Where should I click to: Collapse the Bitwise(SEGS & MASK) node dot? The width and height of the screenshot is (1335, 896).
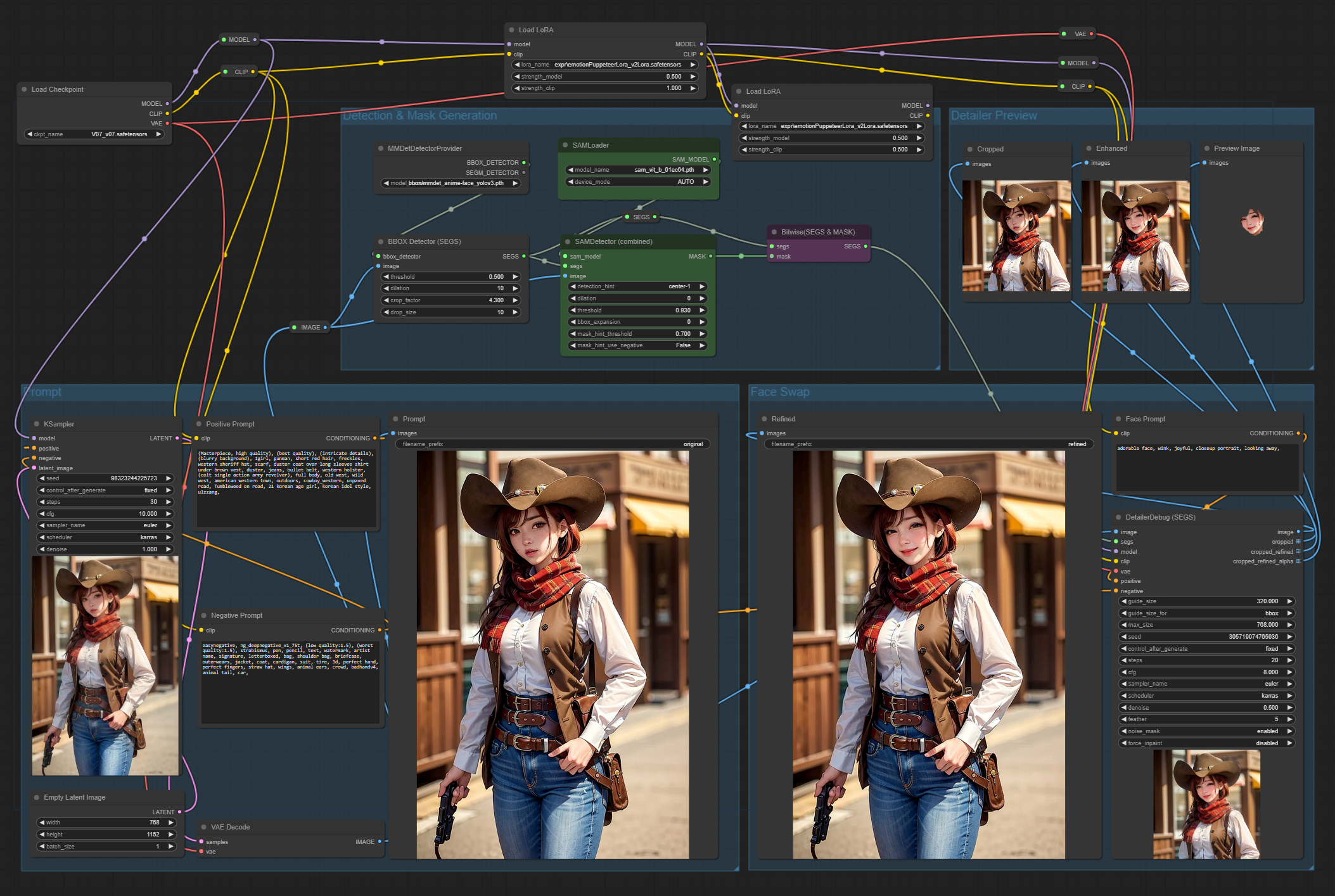point(774,232)
